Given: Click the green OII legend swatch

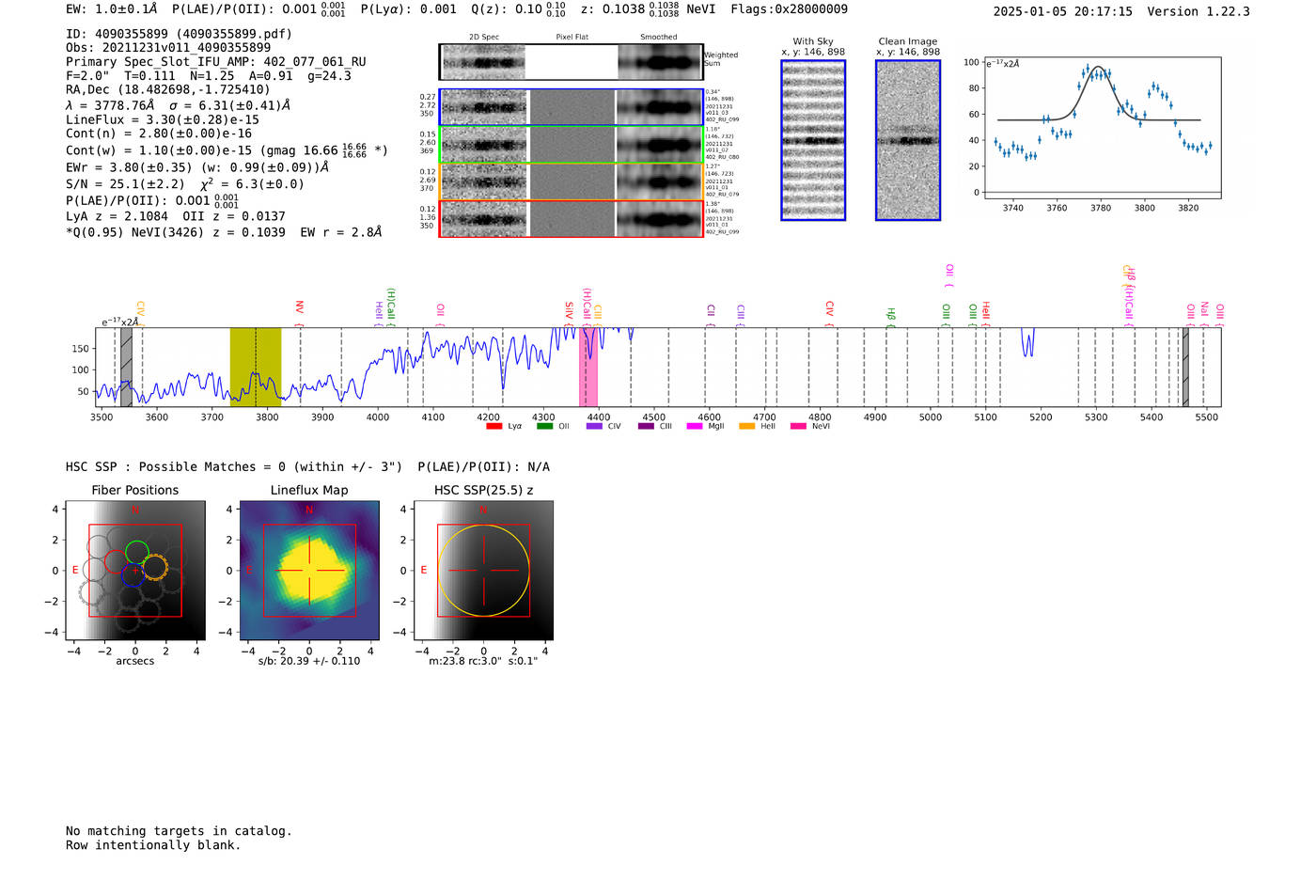Looking at the screenshot, I should pyautogui.click(x=545, y=427).
